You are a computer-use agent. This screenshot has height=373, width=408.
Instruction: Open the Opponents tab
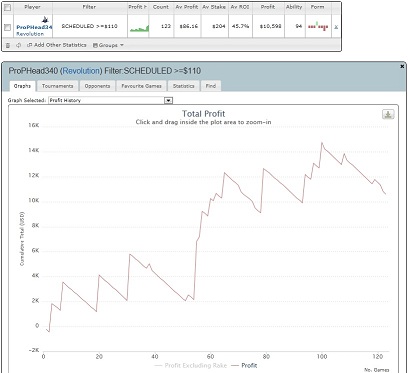pos(97,86)
